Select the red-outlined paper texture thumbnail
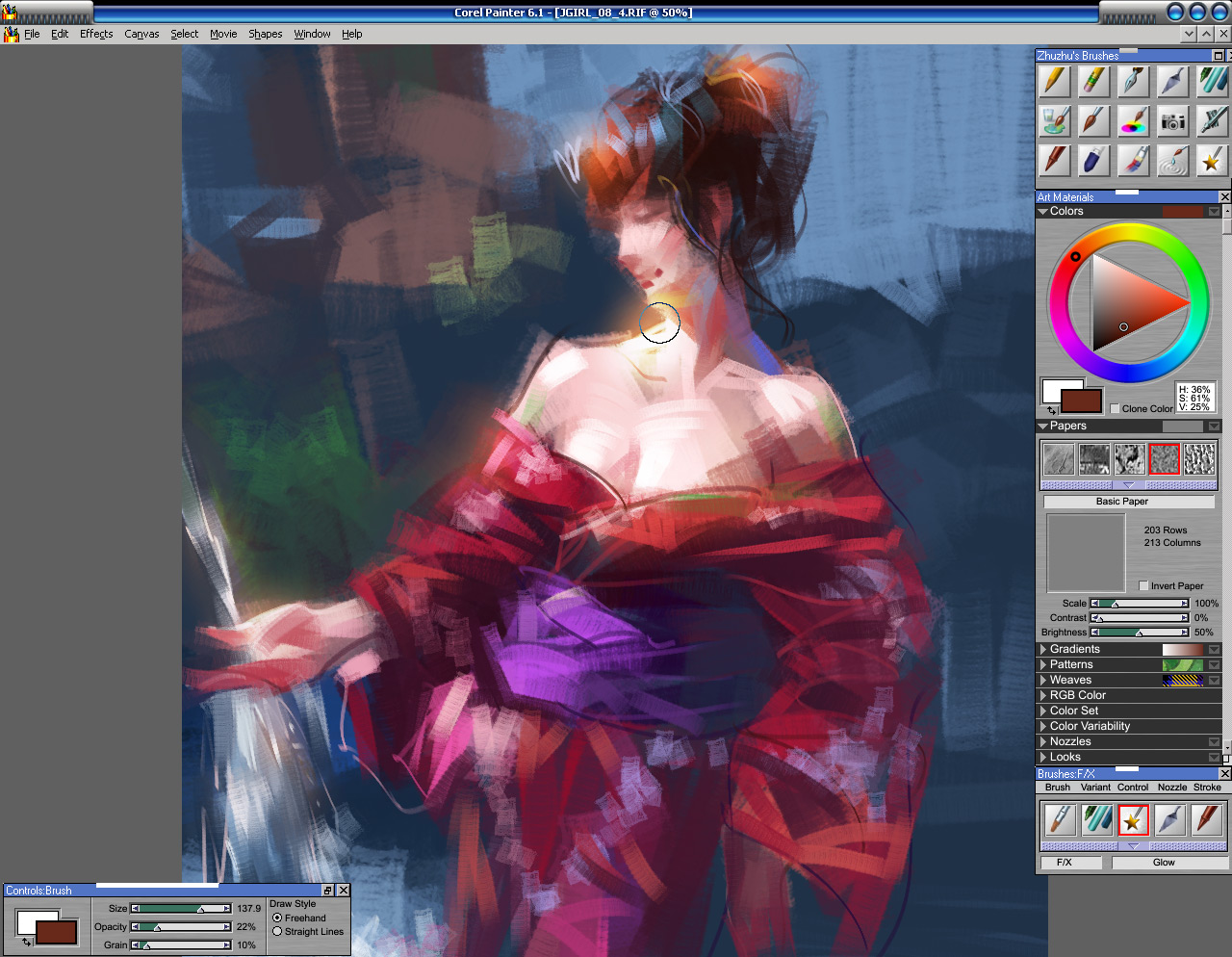This screenshot has width=1232, height=957. (1164, 459)
